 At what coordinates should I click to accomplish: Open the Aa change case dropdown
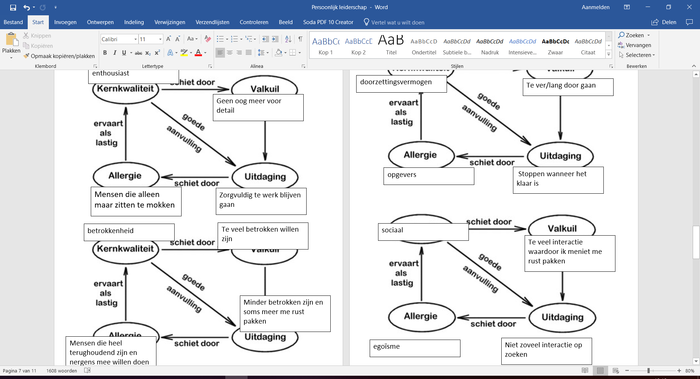[x=192, y=39]
